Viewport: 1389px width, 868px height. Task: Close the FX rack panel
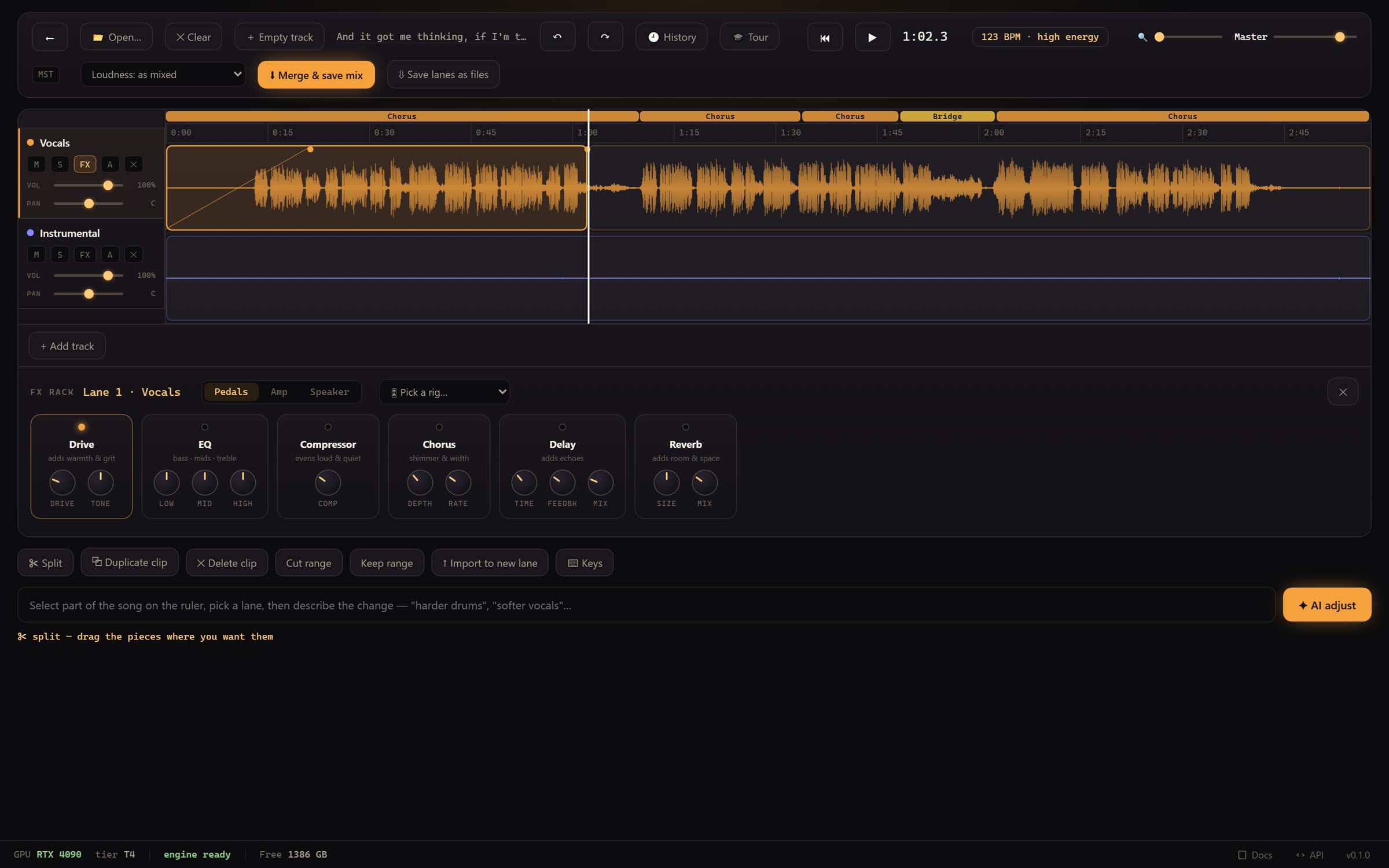point(1343,392)
